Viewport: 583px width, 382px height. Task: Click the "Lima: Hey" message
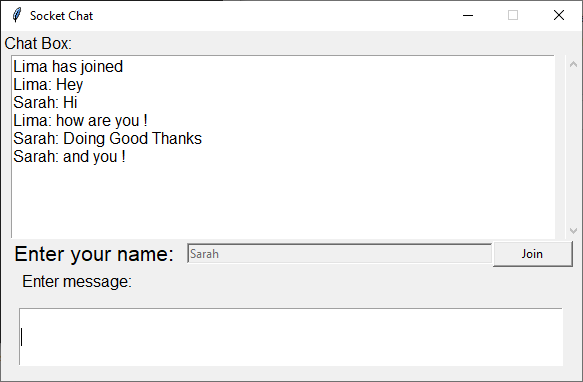[x=48, y=85]
